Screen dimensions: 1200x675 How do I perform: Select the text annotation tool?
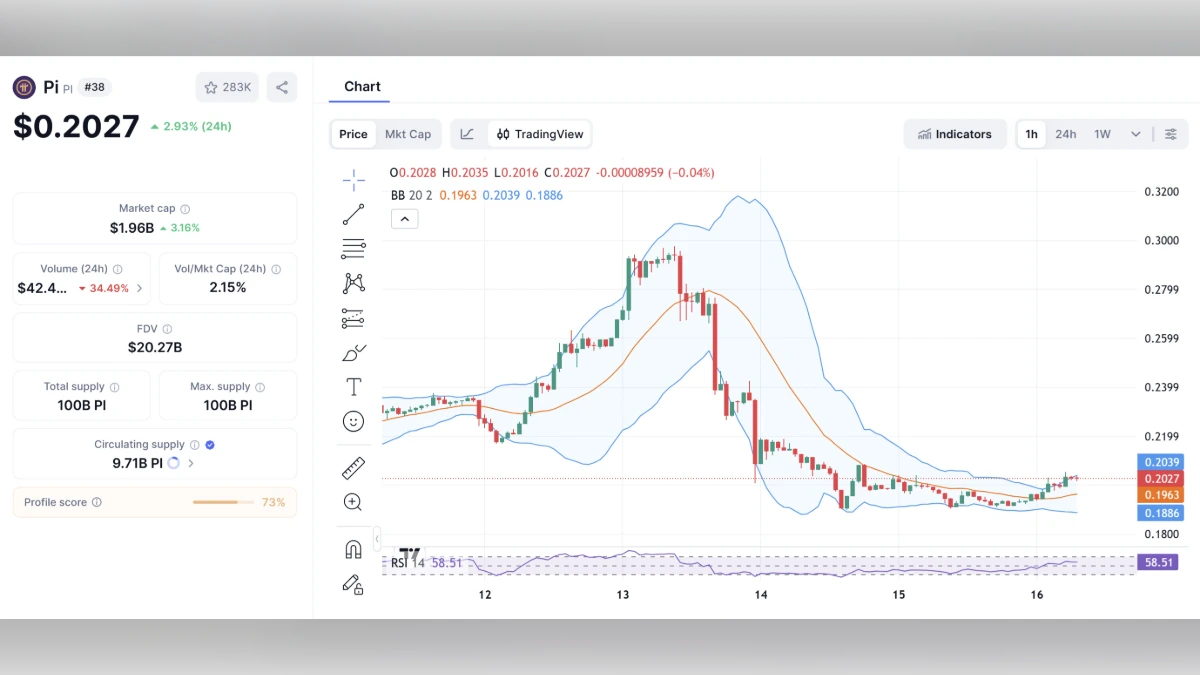(353, 386)
